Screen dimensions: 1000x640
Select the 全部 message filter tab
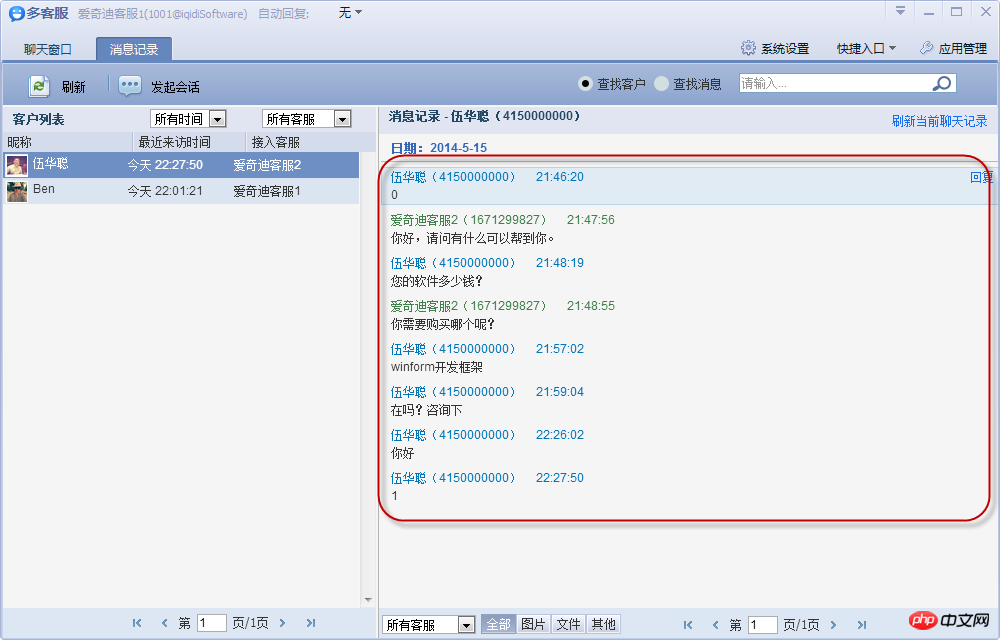tap(498, 624)
